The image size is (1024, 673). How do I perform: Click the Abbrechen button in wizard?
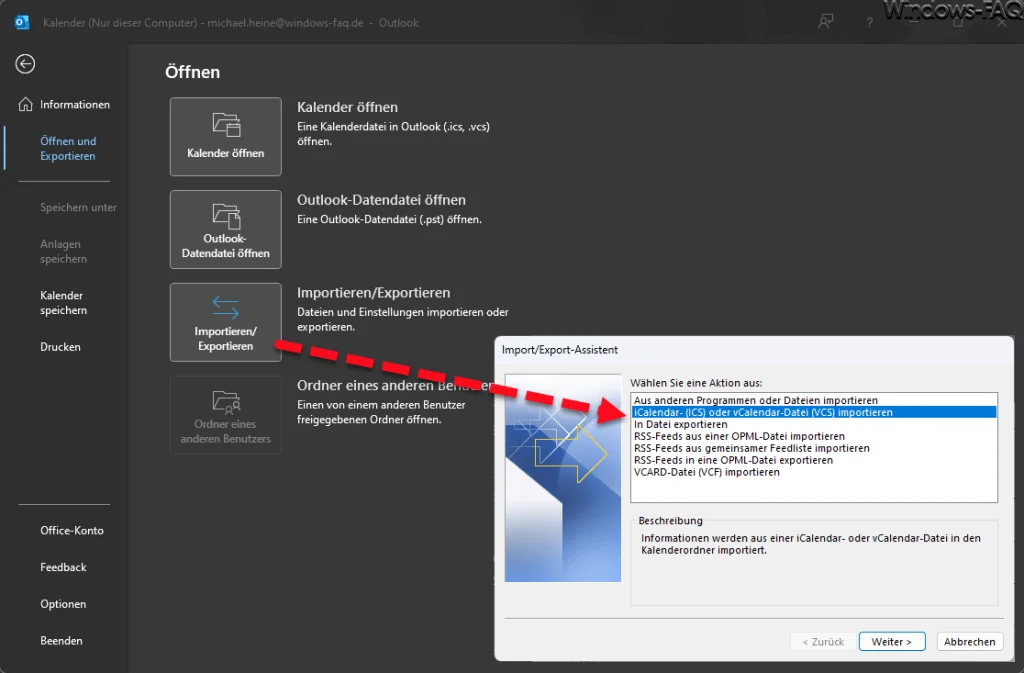969,642
